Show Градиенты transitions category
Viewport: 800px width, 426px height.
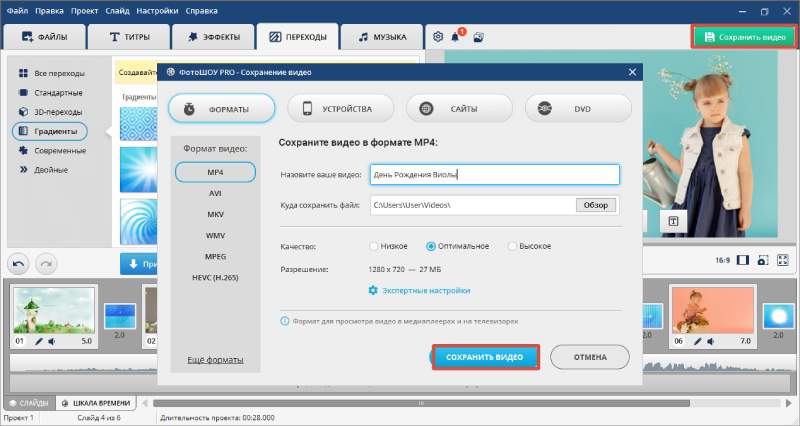click(49, 131)
